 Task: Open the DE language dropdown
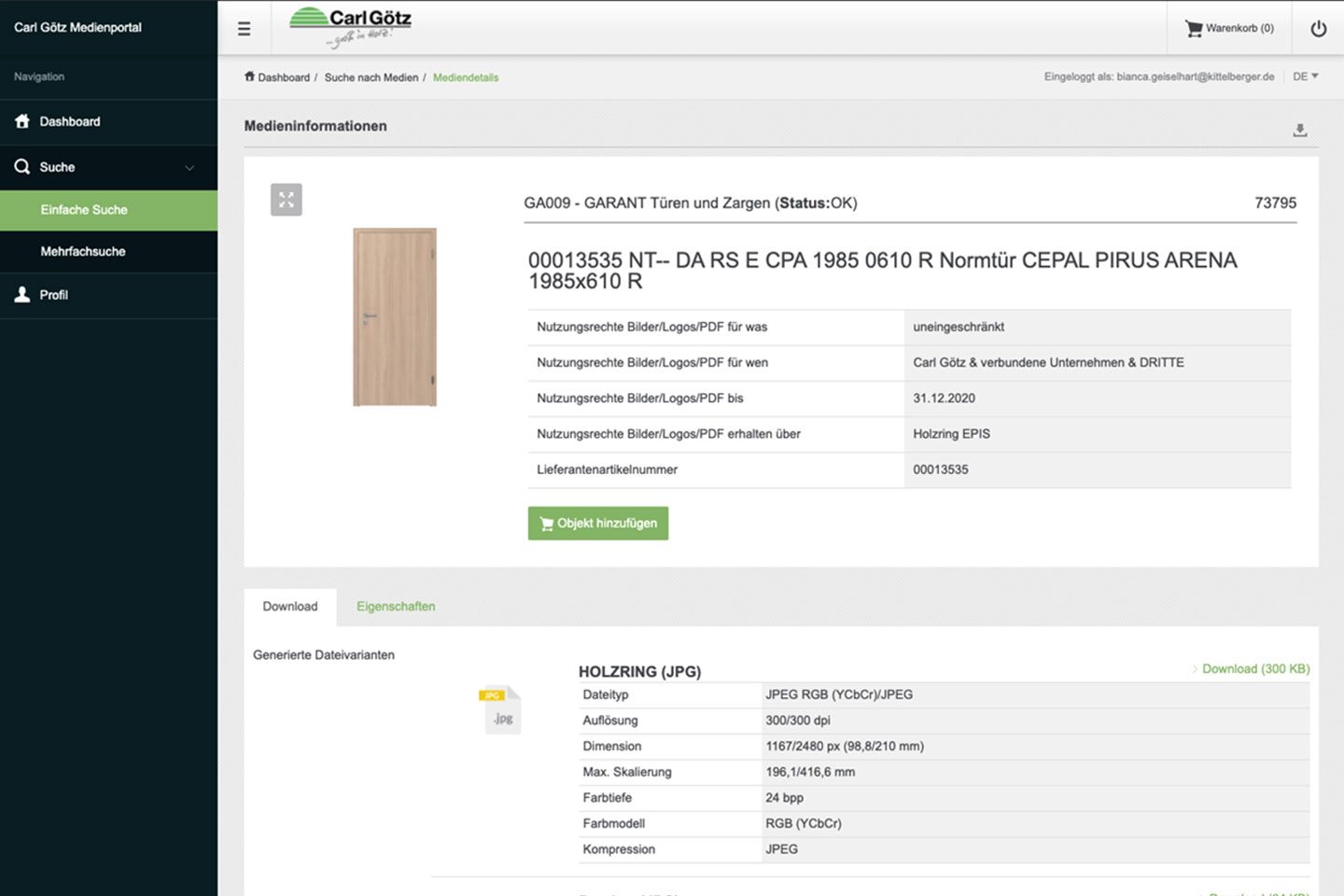click(x=1305, y=77)
